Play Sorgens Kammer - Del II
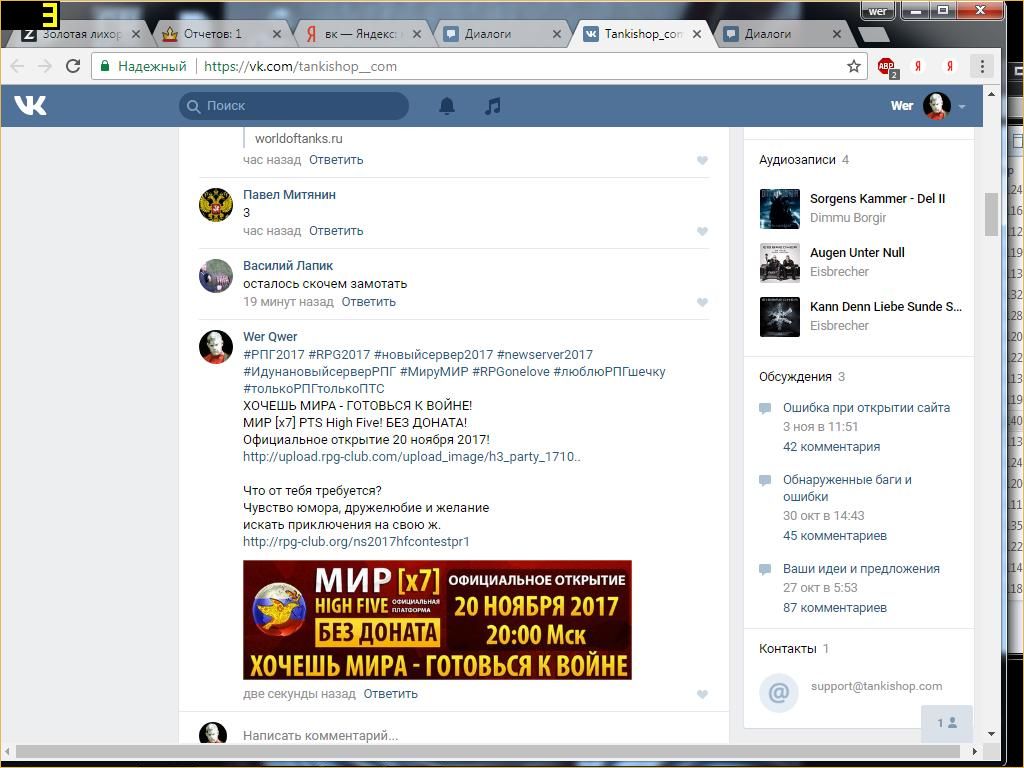This screenshot has height=768, width=1024. click(780, 209)
